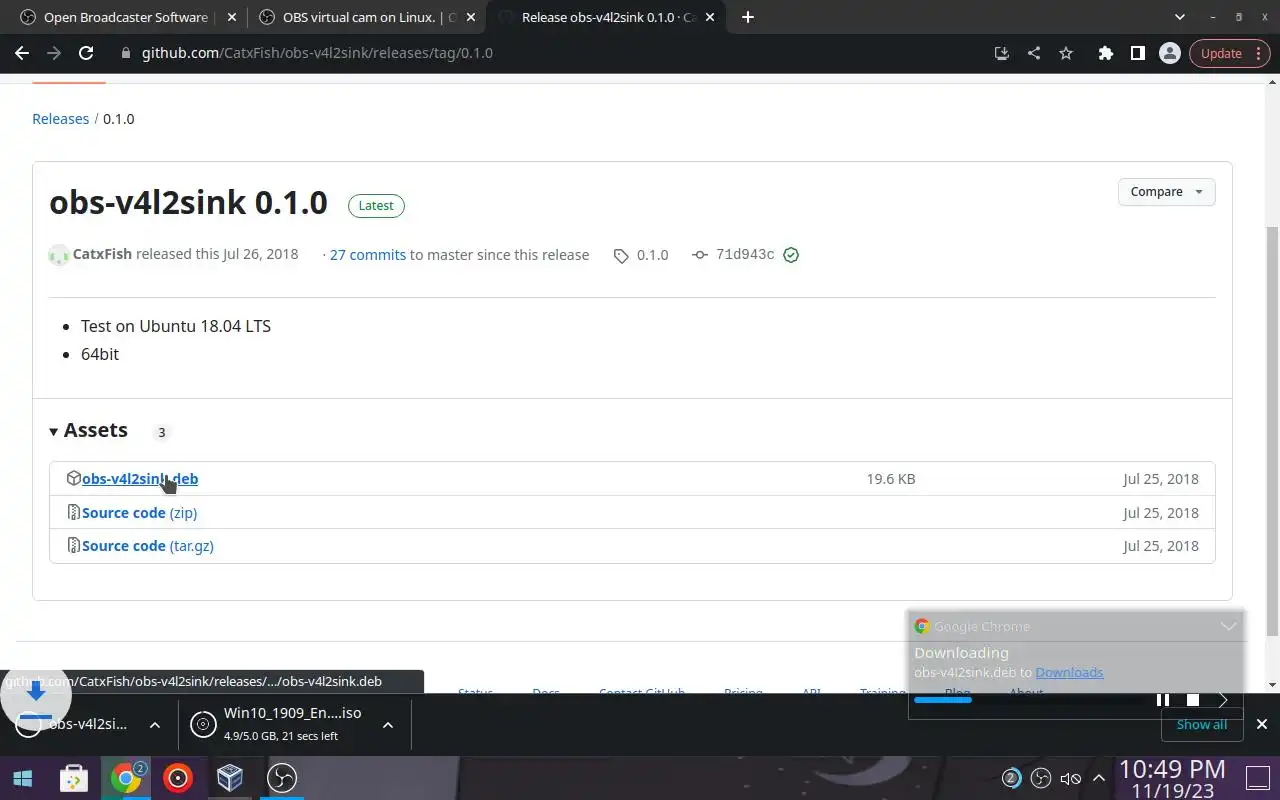Toggle the Chrome side panel
1280x800 pixels.
[x=1137, y=53]
